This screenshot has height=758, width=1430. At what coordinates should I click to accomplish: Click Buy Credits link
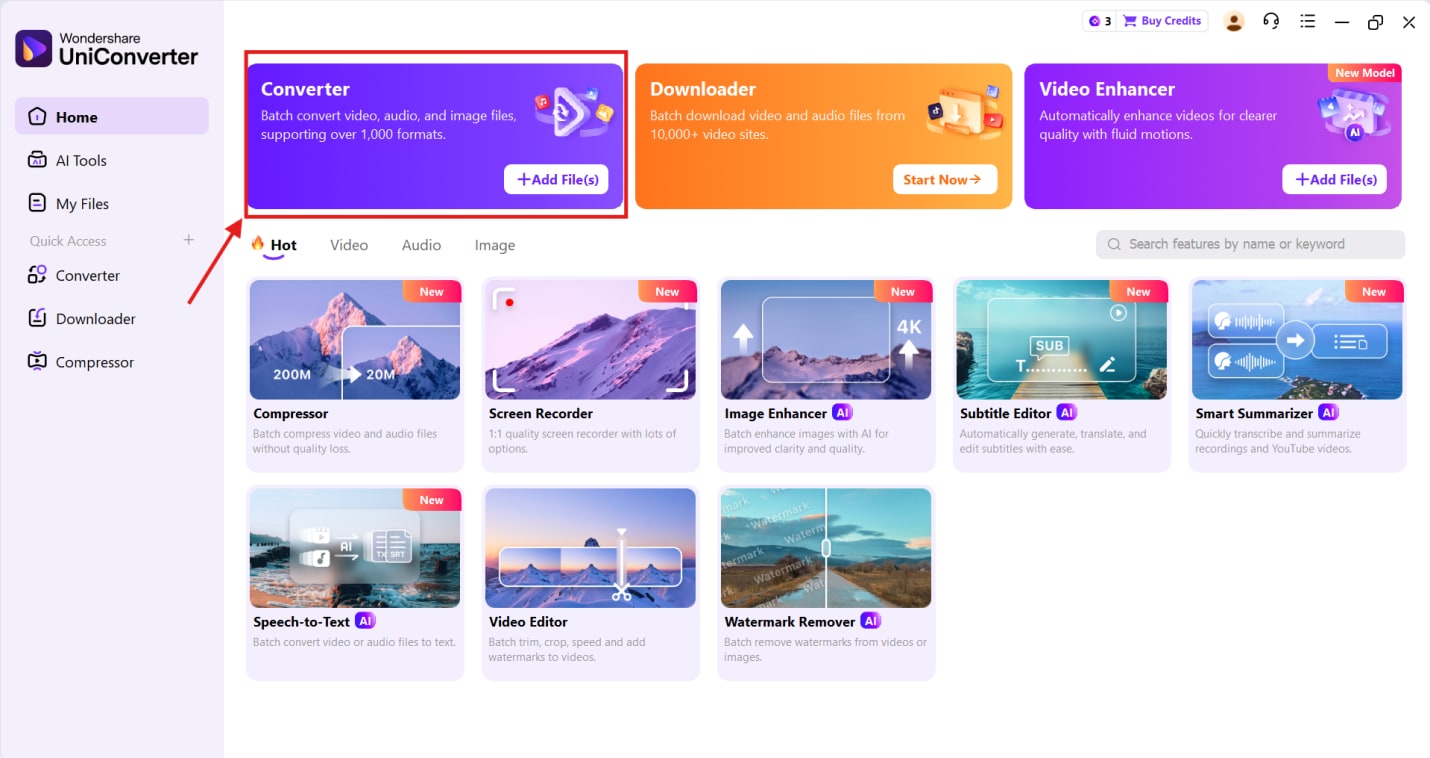pyautogui.click(x=1164, y=21)
